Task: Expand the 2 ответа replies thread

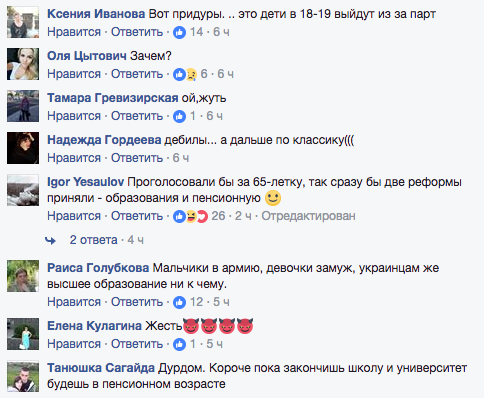Action: click(x=93, y=240)
